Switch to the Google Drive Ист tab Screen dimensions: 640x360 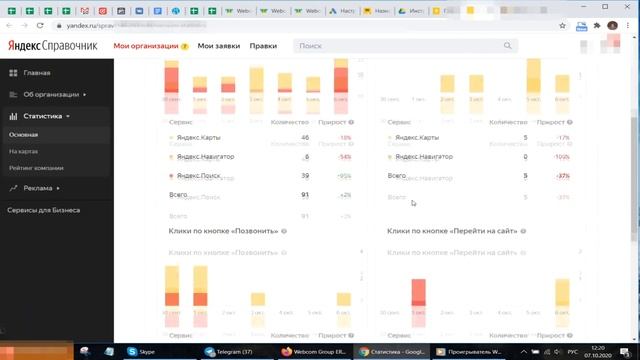click(x=411, y=11)
